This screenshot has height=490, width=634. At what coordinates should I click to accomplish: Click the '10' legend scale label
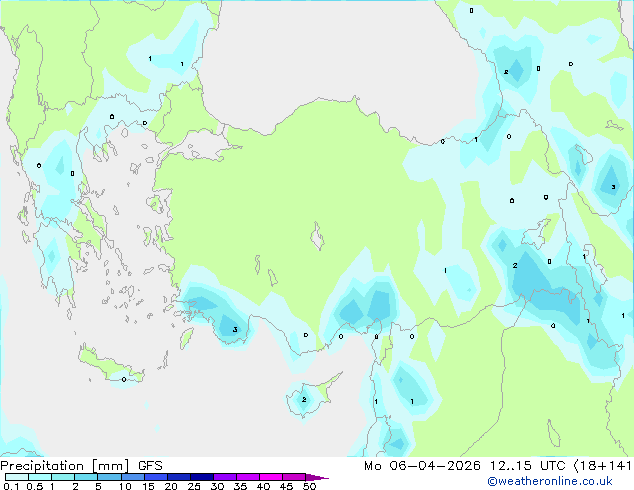pyautogui.click(x=125, y=486)
